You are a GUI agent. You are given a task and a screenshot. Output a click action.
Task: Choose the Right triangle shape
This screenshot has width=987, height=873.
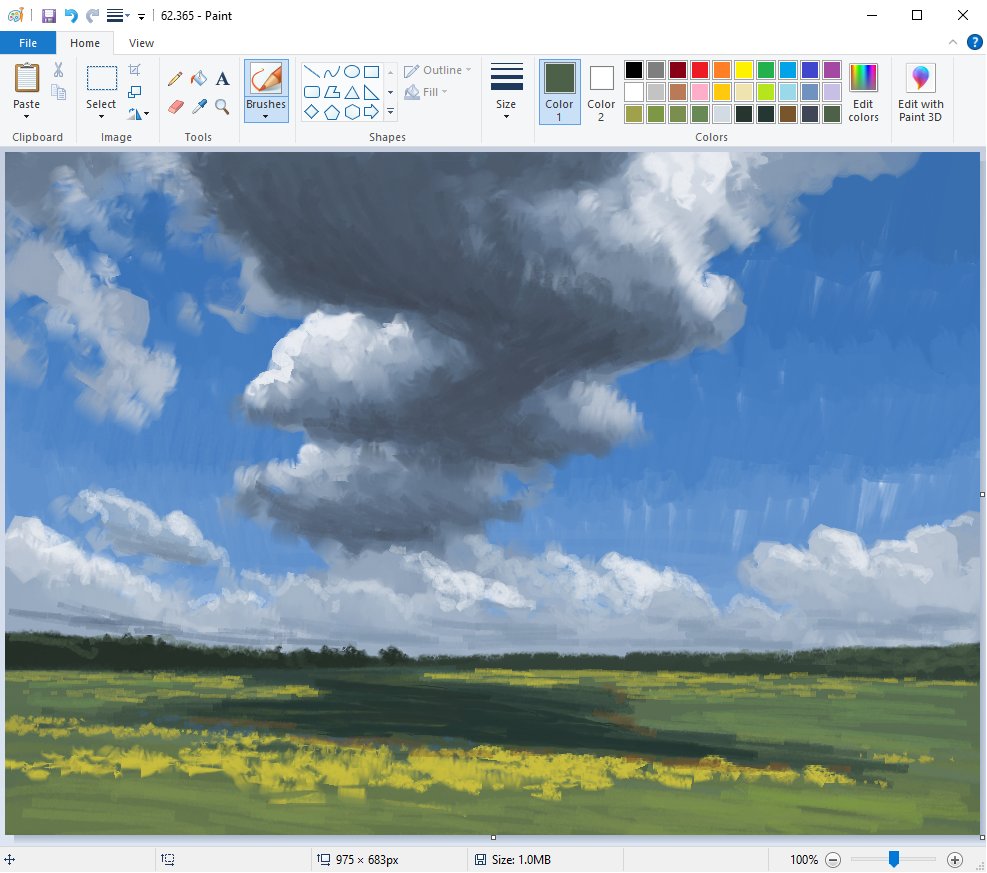click(x=371, y=92)
